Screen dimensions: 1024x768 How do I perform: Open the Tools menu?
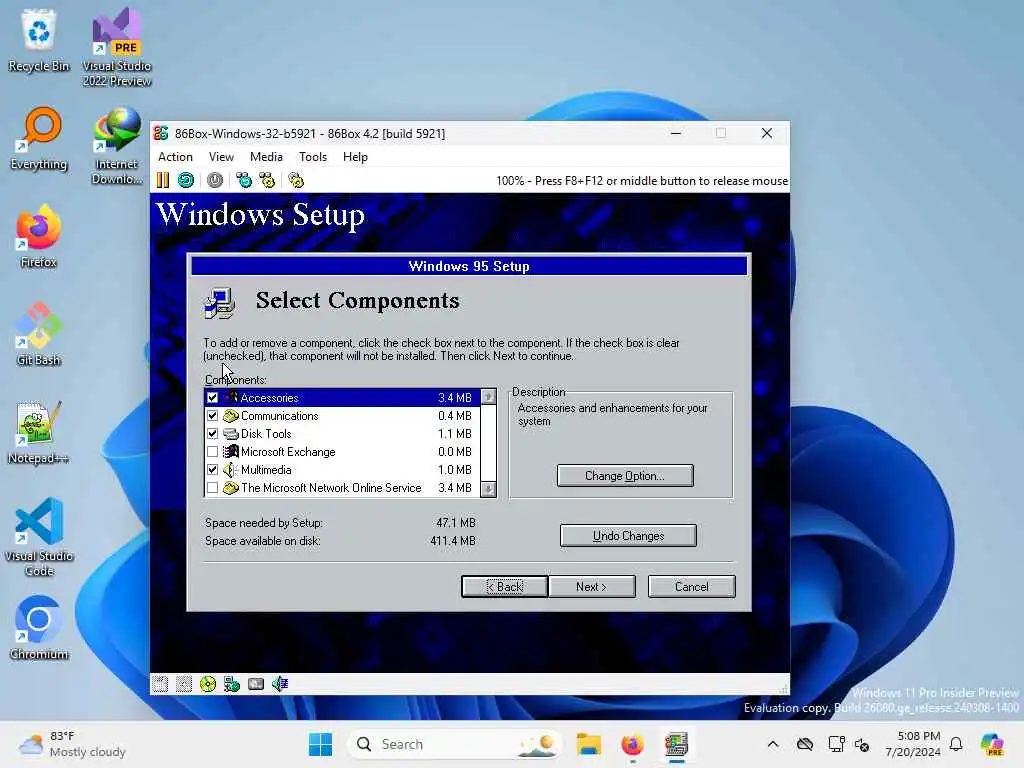(313, 157)
